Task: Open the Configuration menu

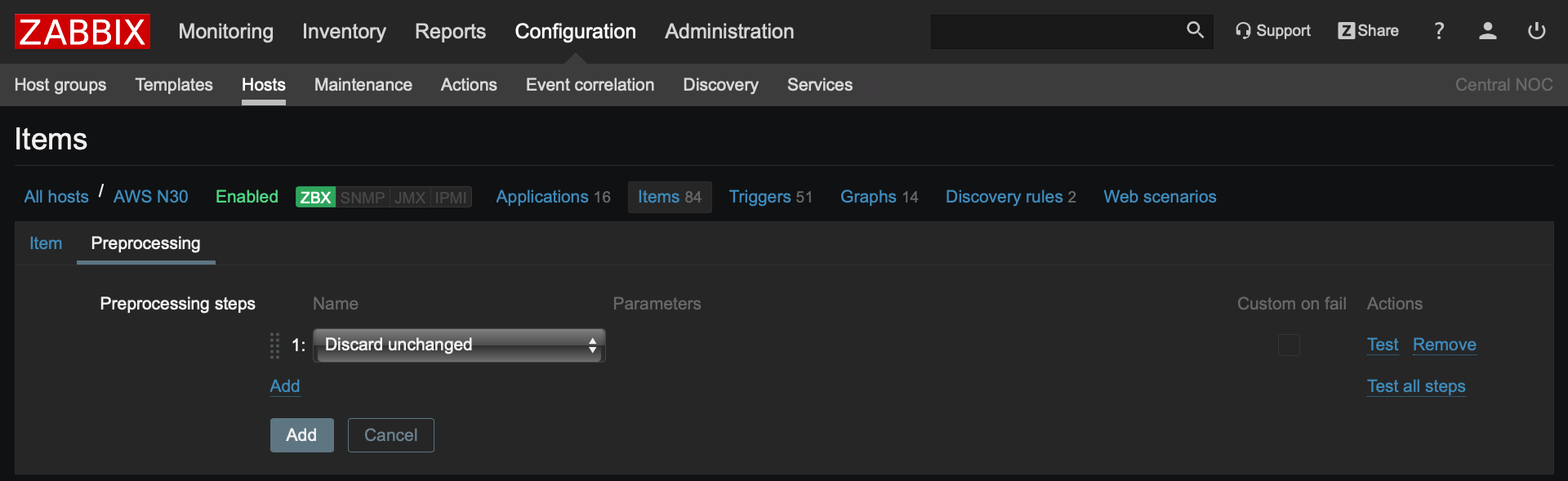Action: 575,32
